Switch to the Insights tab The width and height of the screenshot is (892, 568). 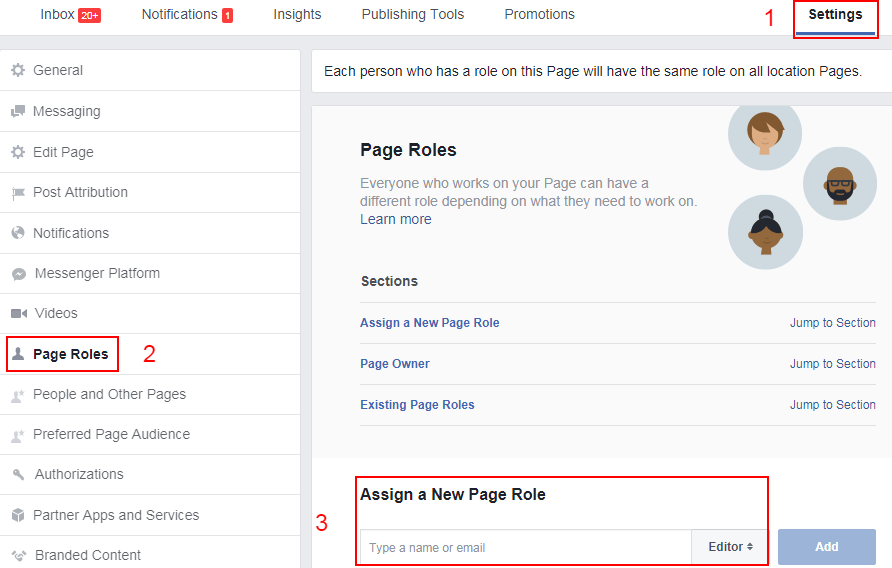297,15
